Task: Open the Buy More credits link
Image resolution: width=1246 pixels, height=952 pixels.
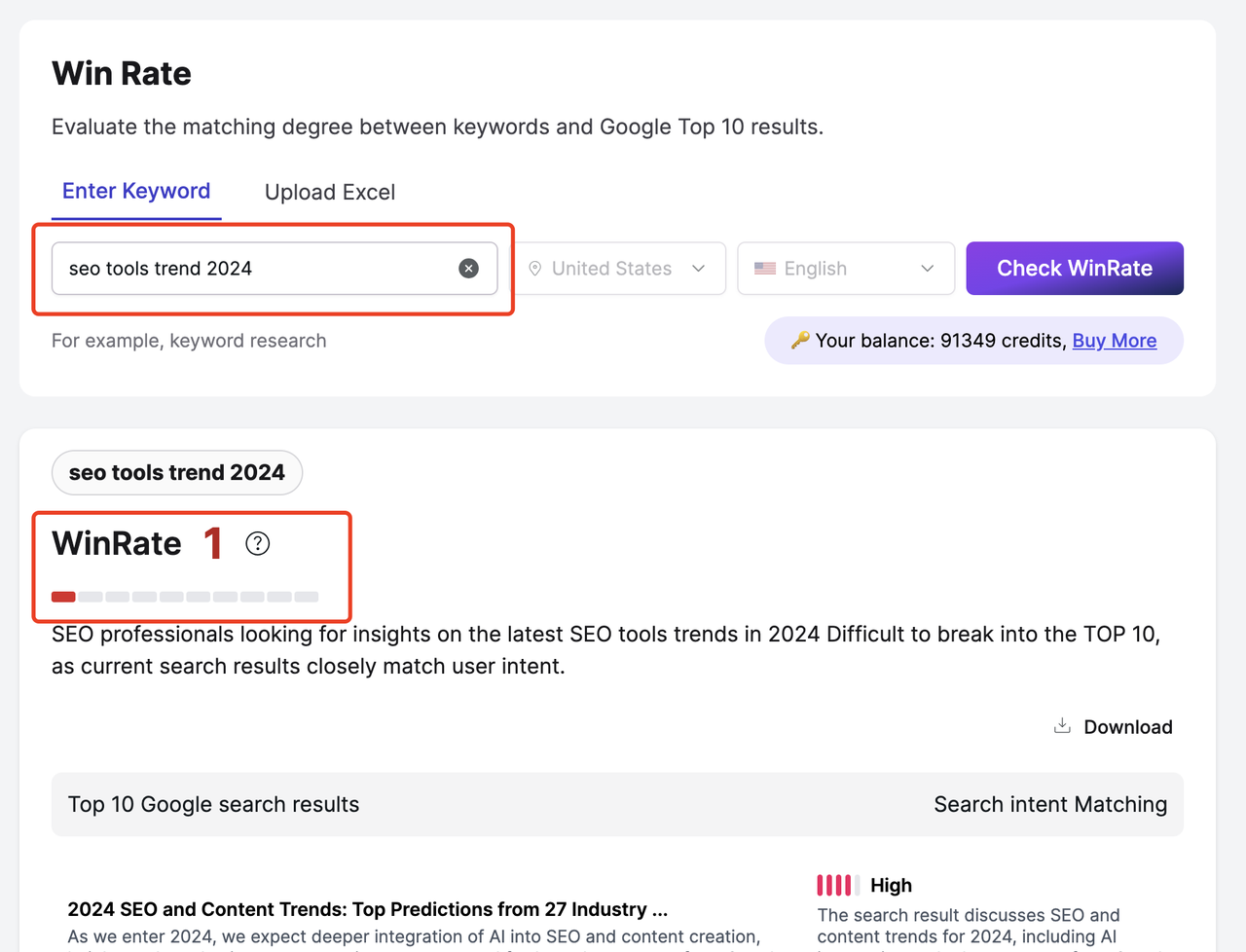Action: [1115, 341]
